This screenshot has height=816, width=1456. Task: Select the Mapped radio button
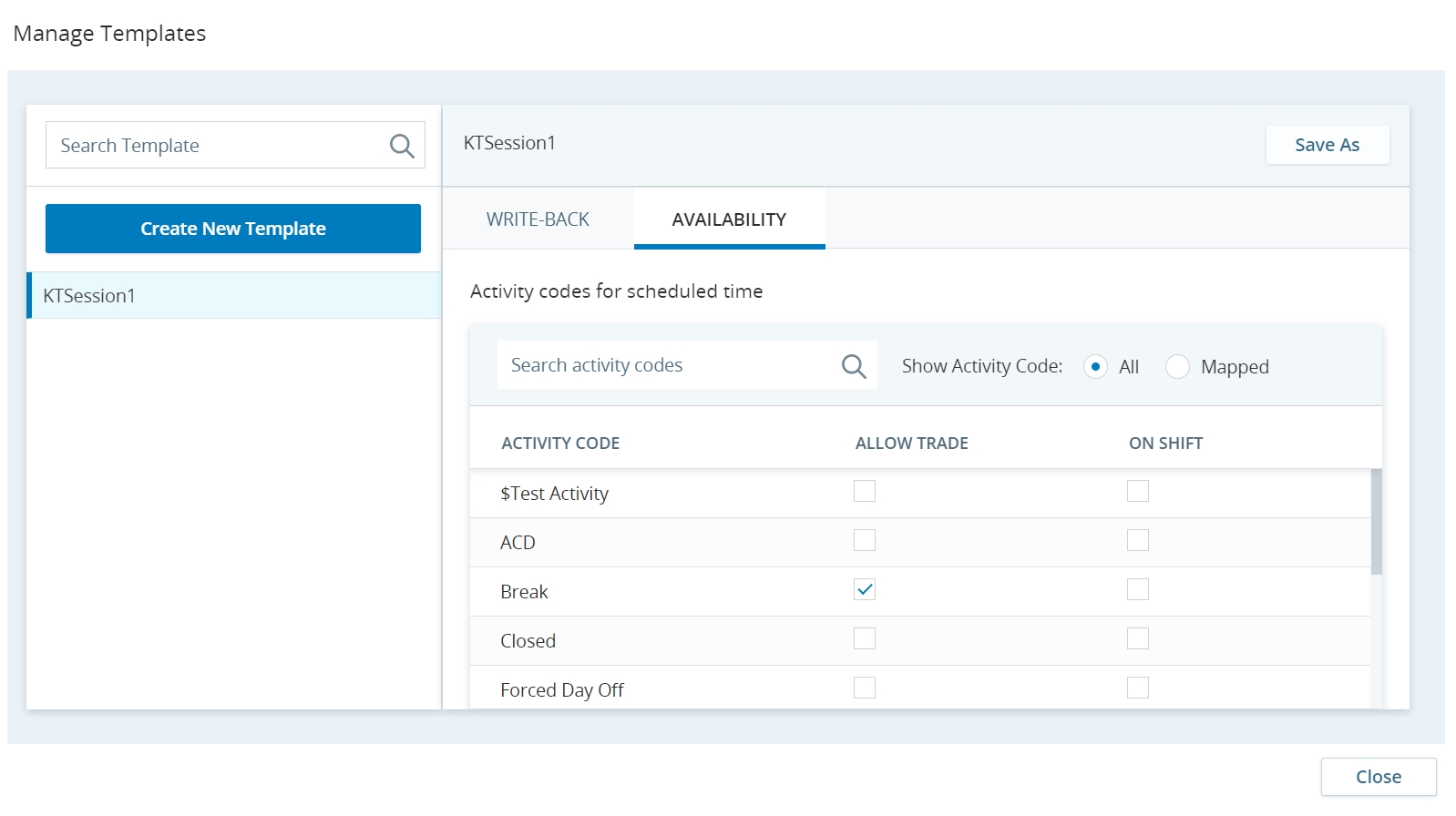tap(1177, 367)
